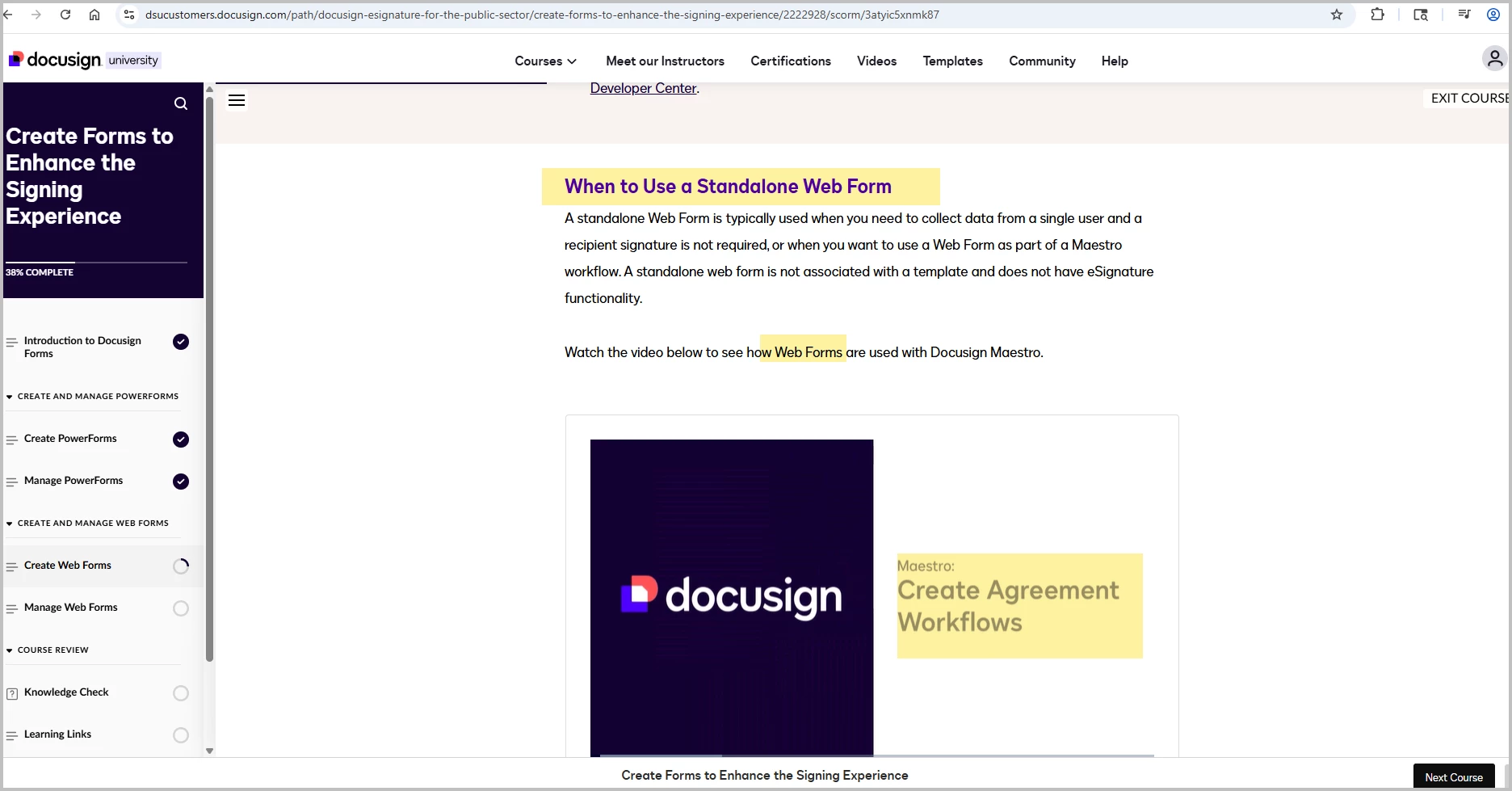This screenshot has height=791, width=1512.
Task: Open Community menu item
Action: coord(1042,61)
